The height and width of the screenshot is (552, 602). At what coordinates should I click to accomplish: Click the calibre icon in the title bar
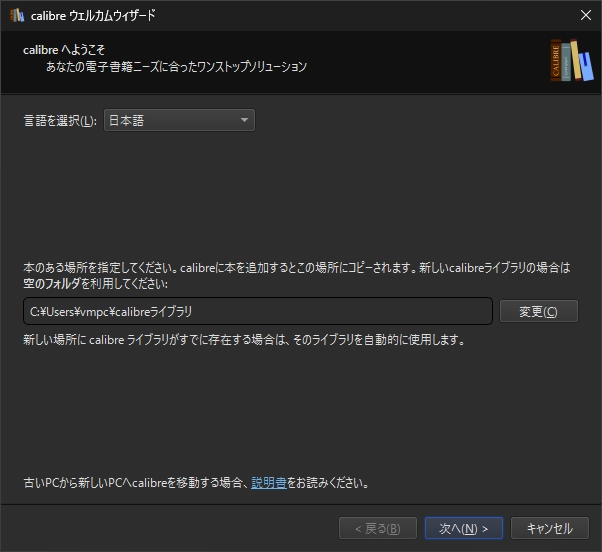[x=17, y=15]
